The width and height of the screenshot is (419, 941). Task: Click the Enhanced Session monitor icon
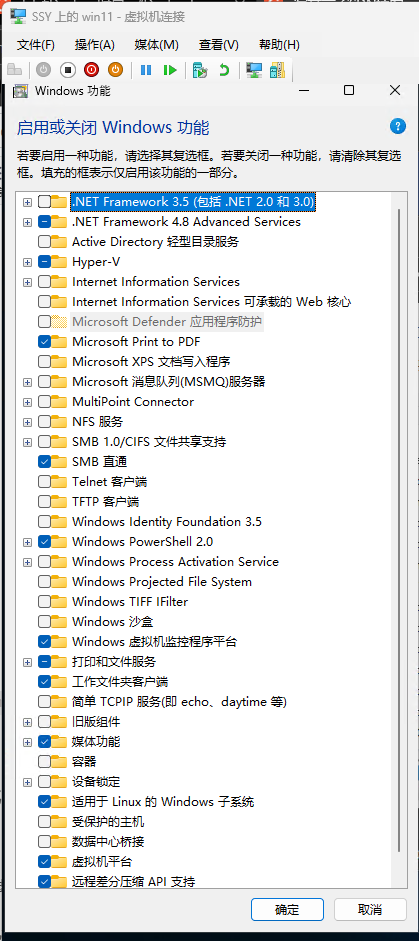point(255,70)
